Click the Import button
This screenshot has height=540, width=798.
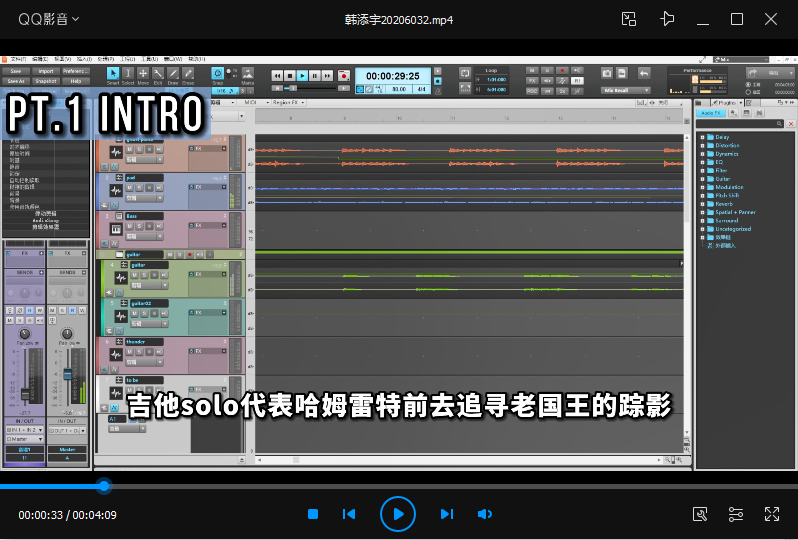click(46, 72)
